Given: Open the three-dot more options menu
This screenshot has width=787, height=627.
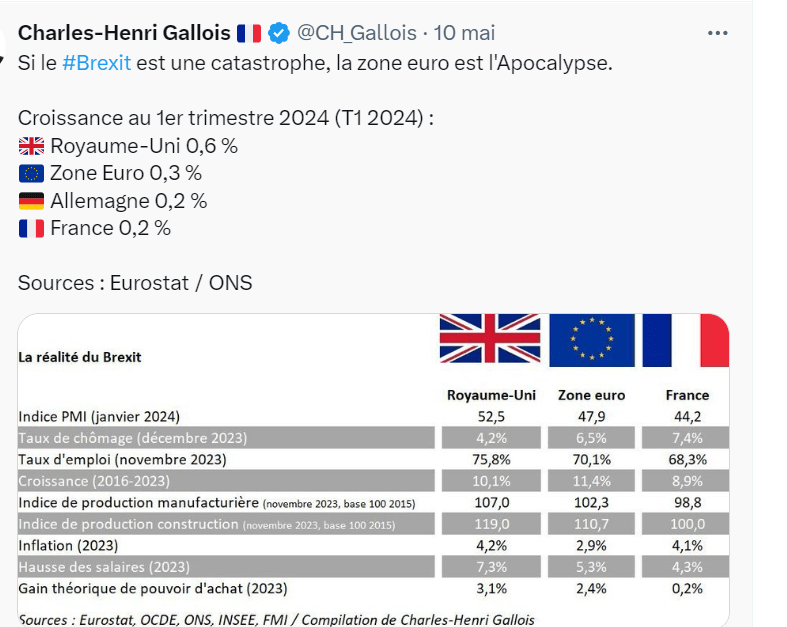Looking at the screenshot, I should [x=717, y=33].
